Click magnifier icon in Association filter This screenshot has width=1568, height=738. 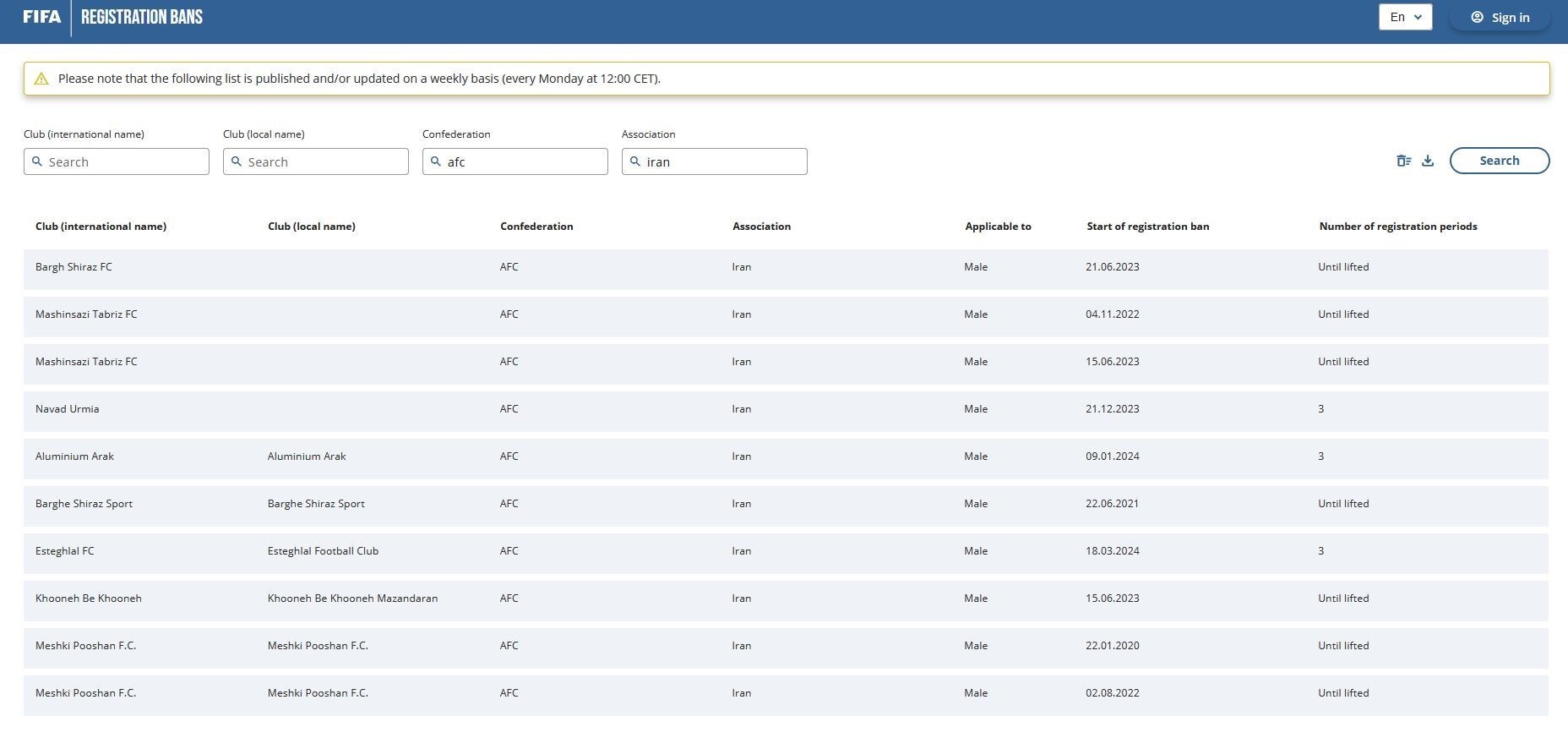click(635, 161)
